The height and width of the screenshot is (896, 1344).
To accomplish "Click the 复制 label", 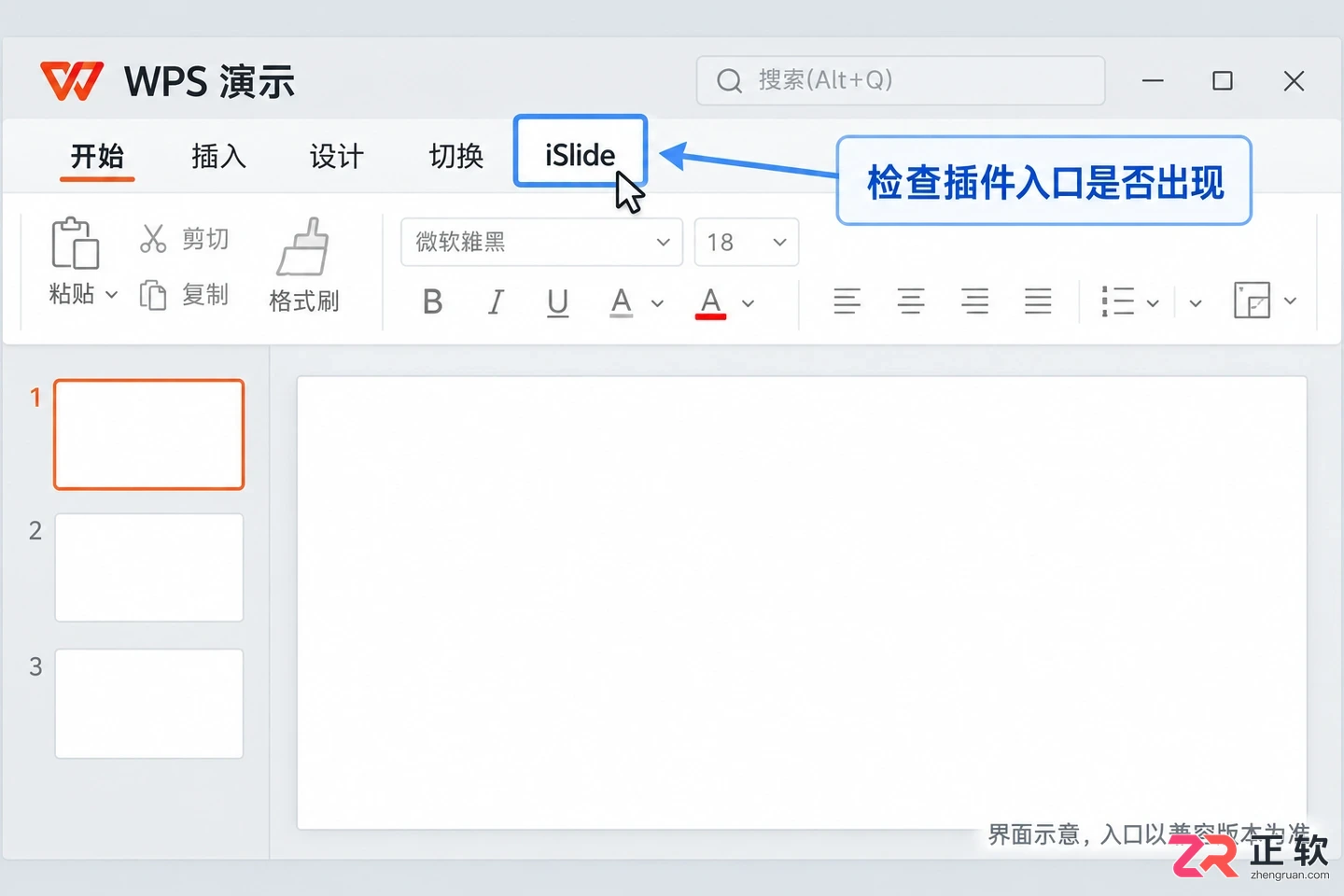I will point(205,295).
